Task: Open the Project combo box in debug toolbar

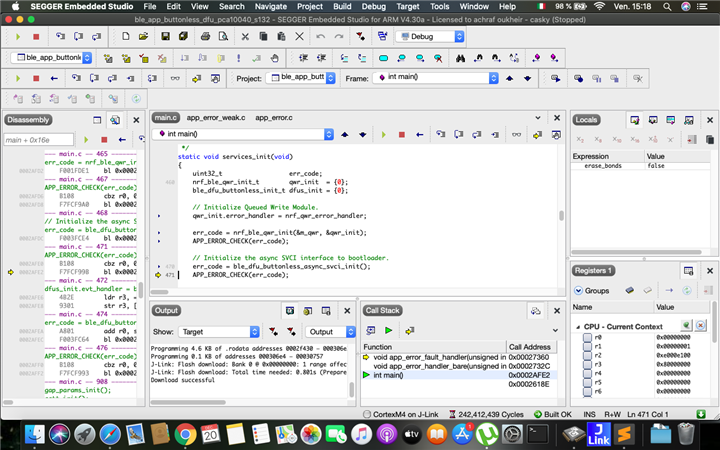Action: pyautogui.click(x=301, y=78)
